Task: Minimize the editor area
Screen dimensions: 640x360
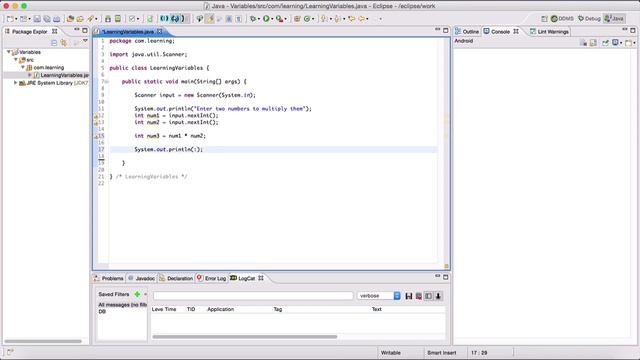Action: click(438, 30)
